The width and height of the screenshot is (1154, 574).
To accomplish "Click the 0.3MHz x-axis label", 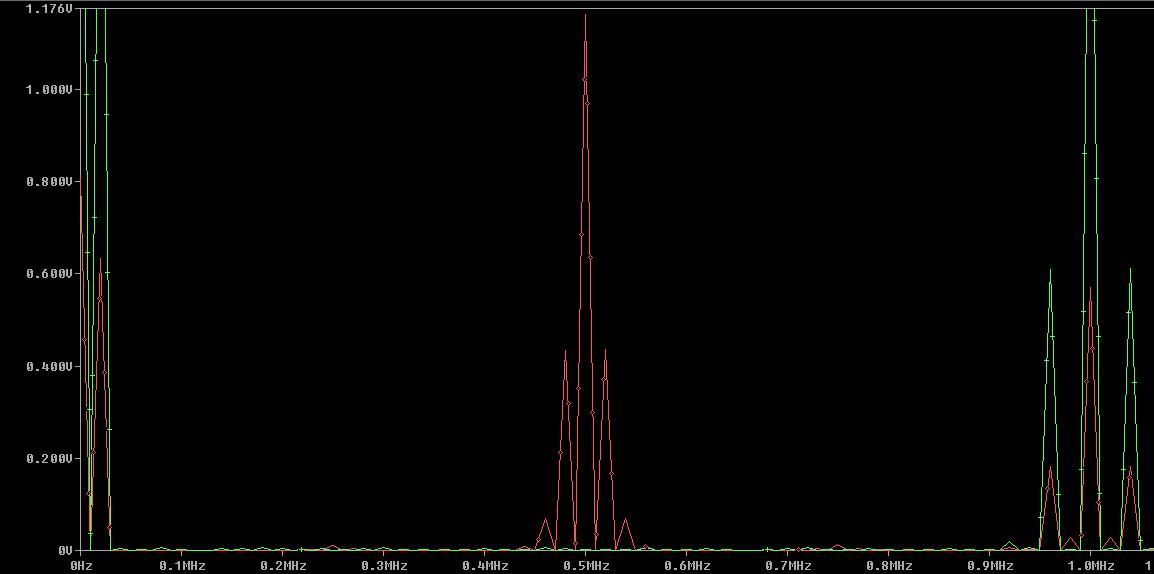I will click(383, 565).
